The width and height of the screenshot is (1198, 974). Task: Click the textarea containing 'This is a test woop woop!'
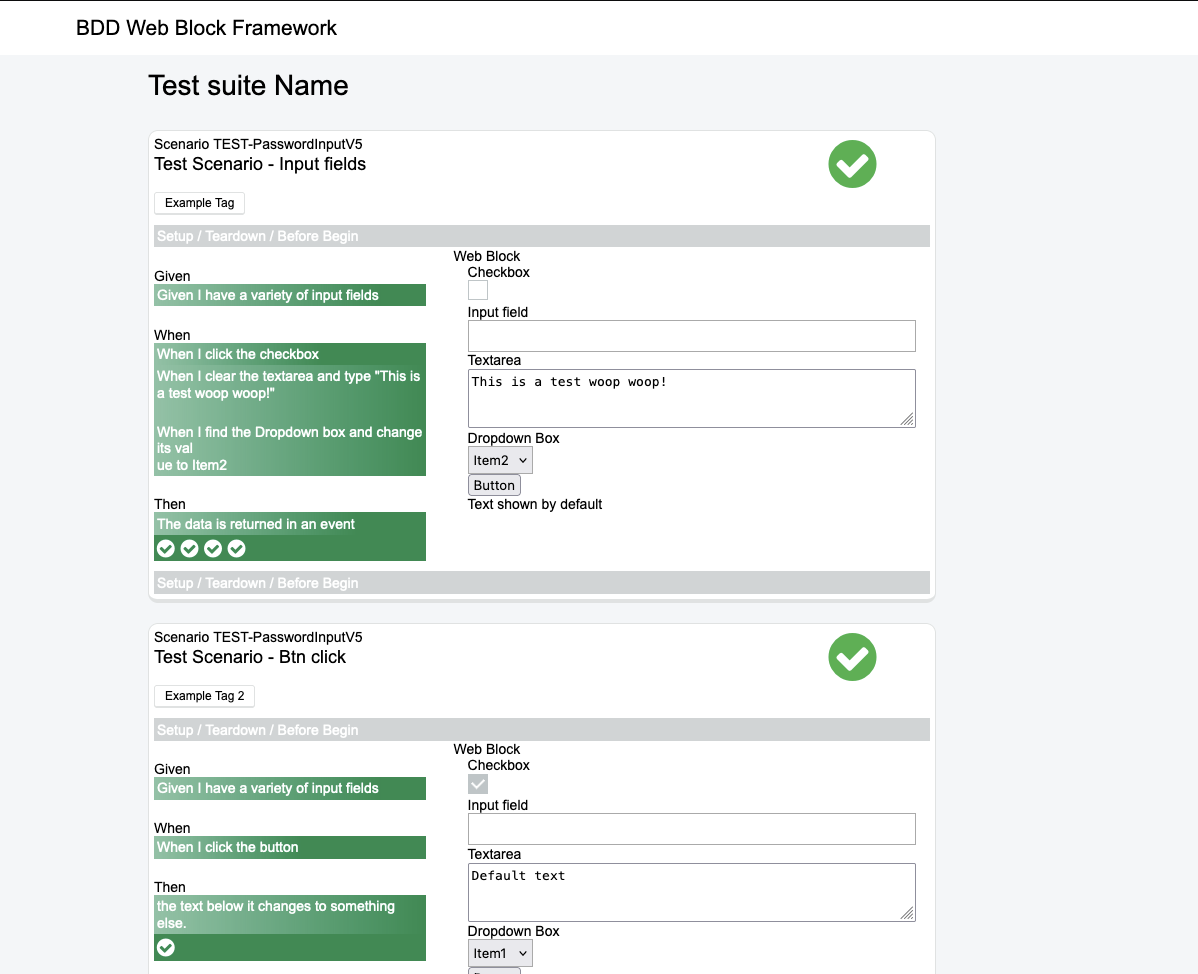click(x=691, y=399)
